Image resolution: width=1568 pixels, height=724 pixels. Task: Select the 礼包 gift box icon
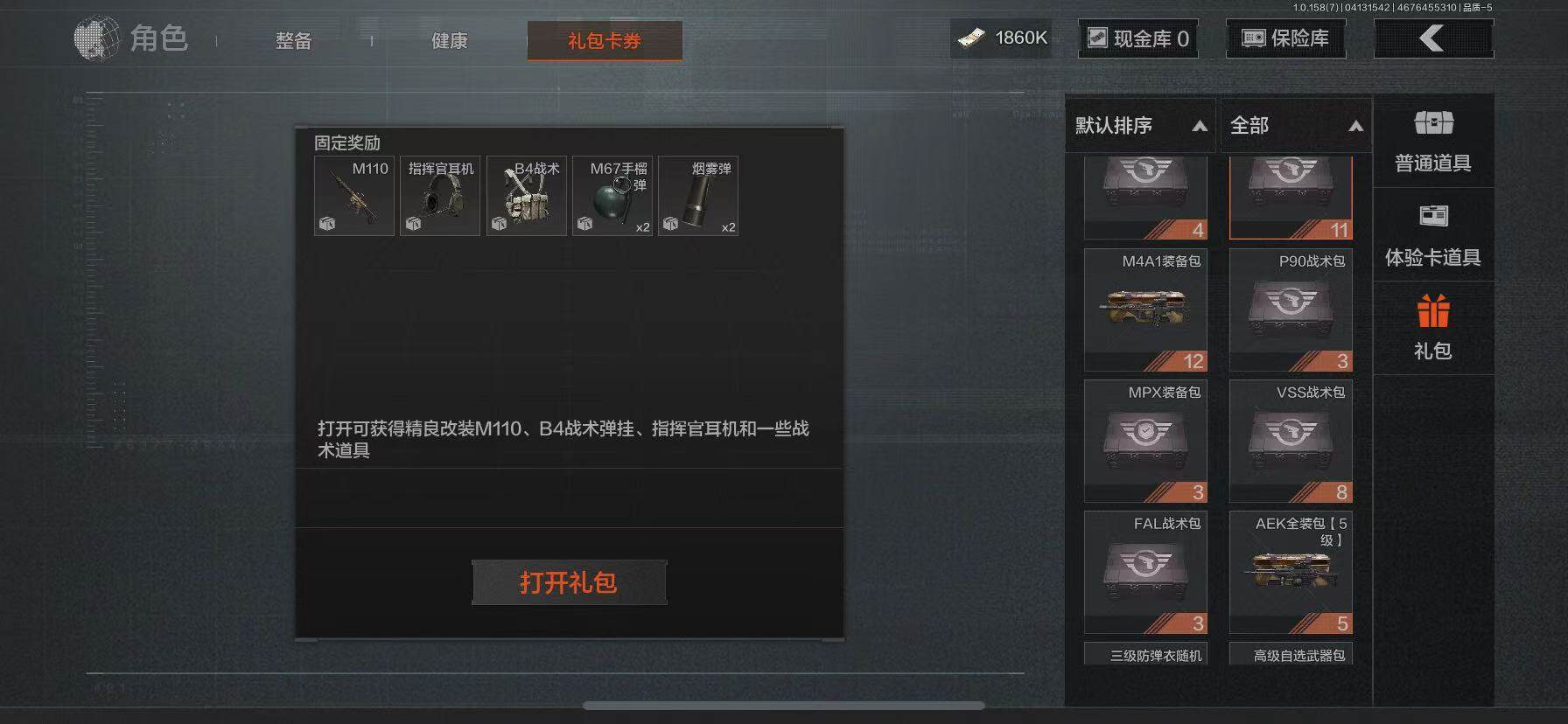point(1432,312)
